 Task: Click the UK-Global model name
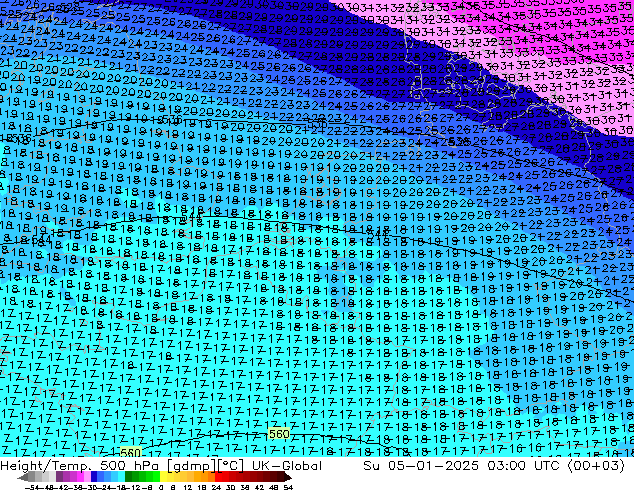coord(287,466)
